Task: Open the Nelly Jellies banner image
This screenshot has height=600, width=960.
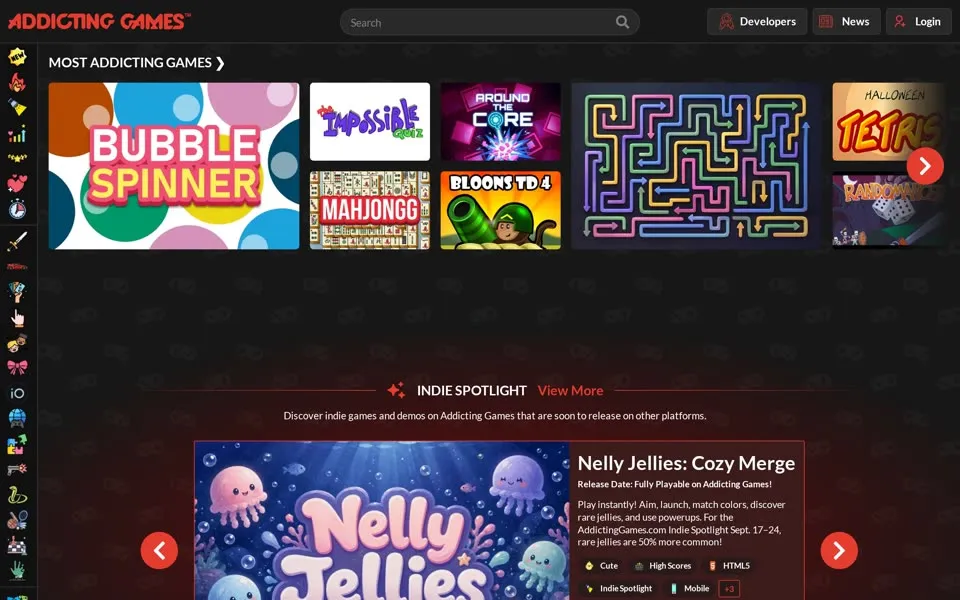Action: pos(382,521)
